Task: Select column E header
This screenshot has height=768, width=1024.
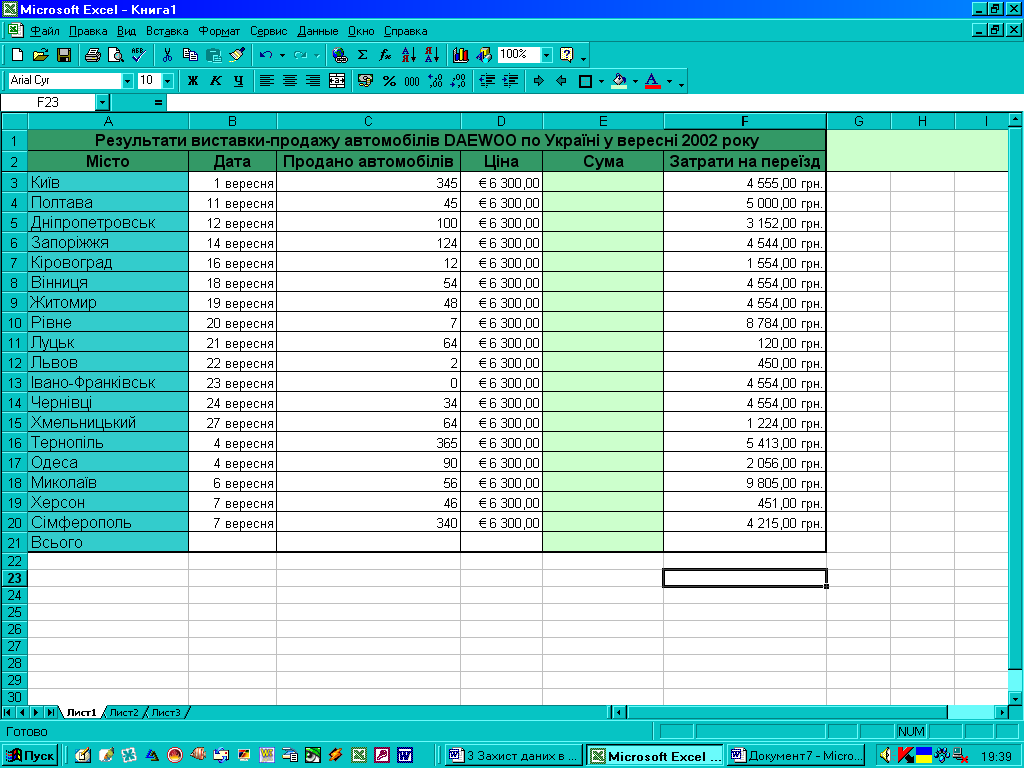Action: (x=603, y=121)
